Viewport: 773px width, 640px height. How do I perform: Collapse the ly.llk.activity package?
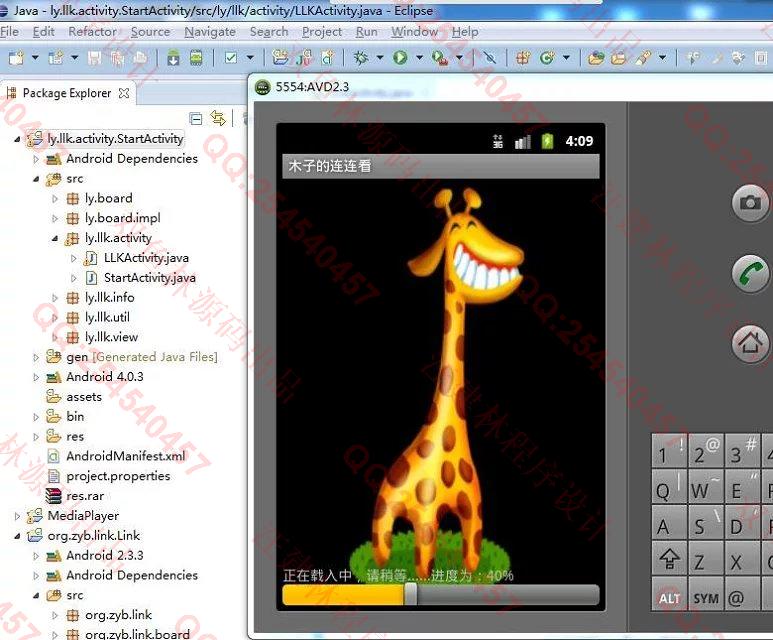(55, 239)
